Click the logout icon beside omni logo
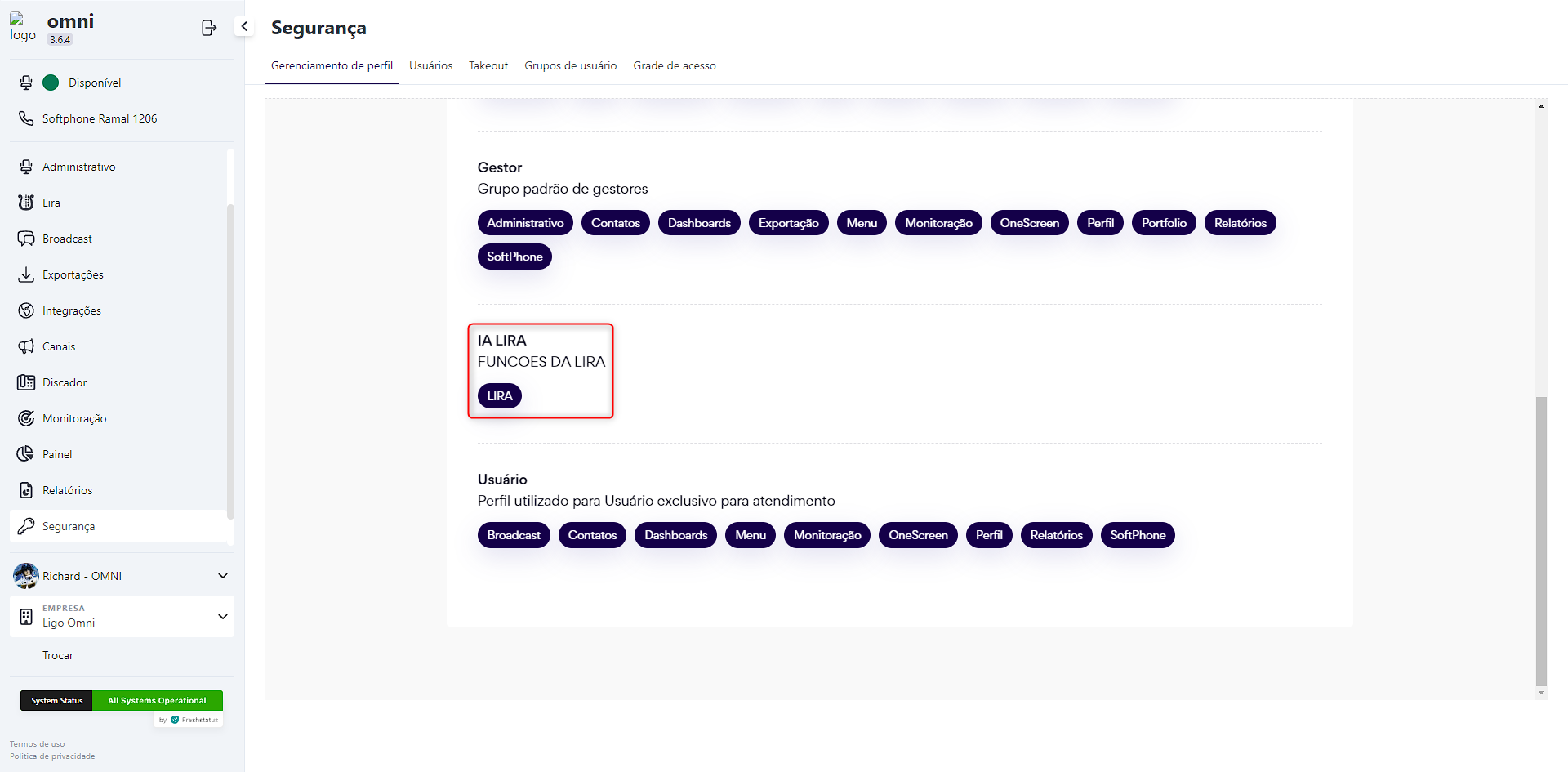 click(x=209, y=28)
